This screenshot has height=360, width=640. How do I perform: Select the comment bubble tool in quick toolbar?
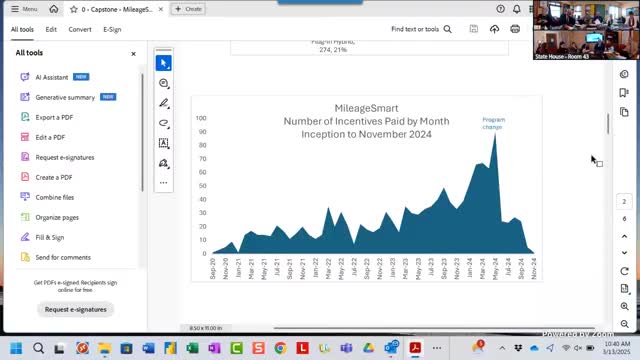164,83
